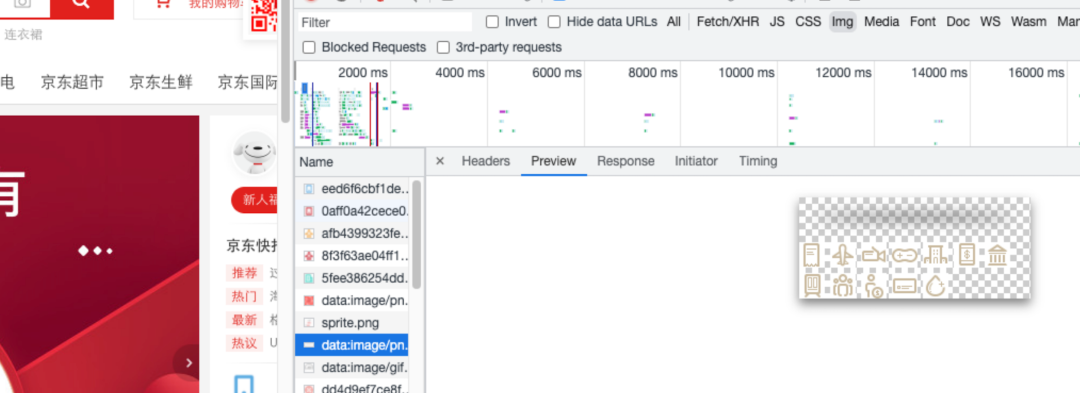
Task: Click the 推荐 news tag
Action: pyautogui.click(x=244, y=273)
